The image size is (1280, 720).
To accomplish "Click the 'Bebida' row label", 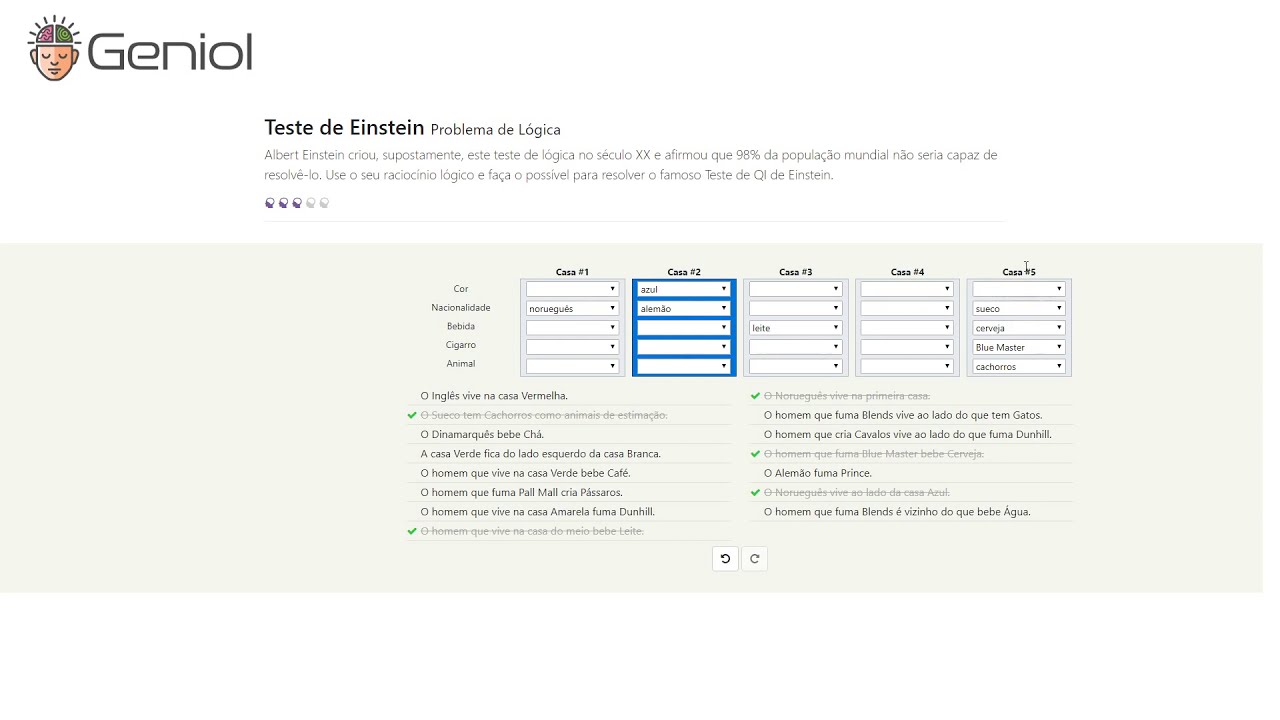I will 461,326.
